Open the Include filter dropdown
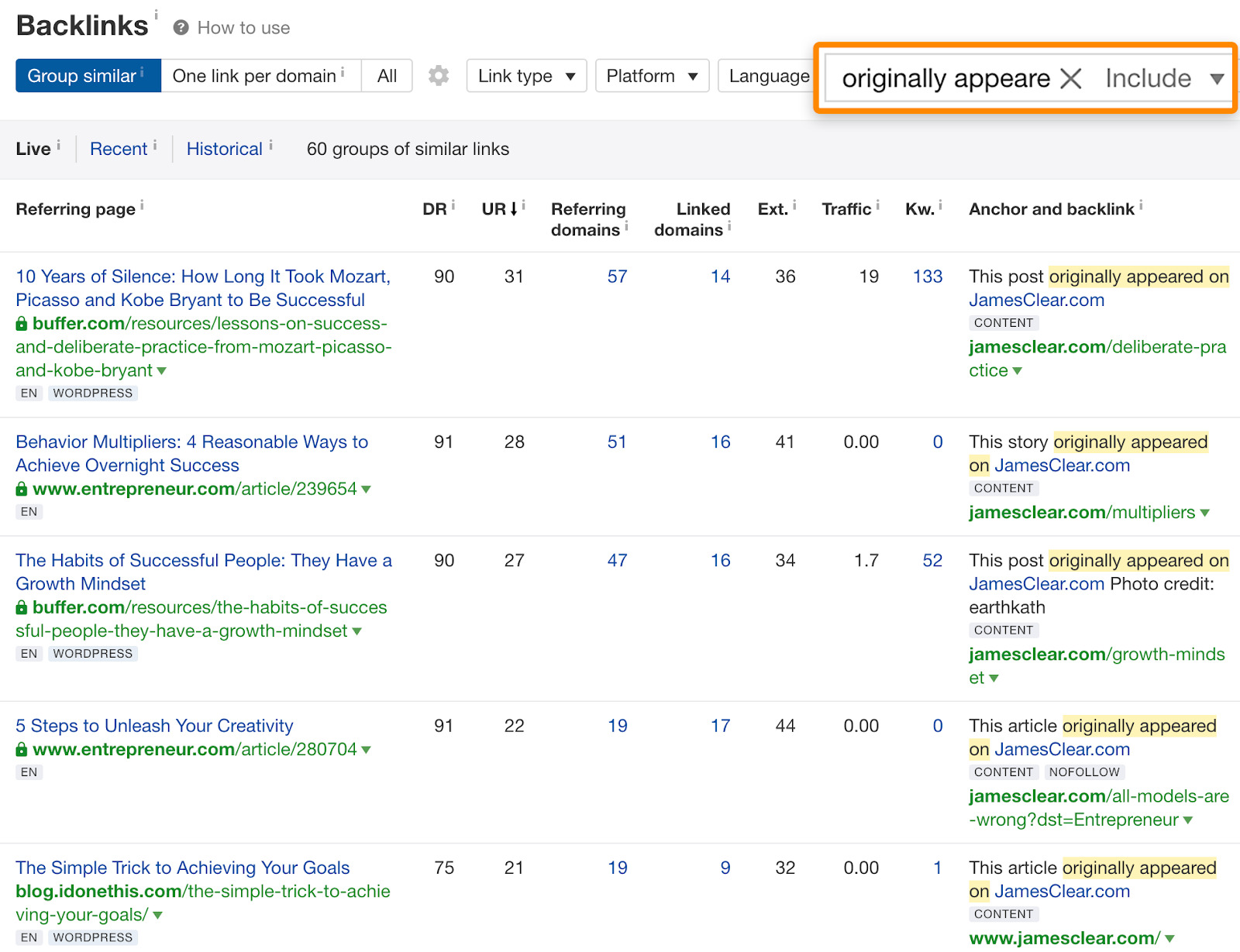The image size is (1240, 952). point(1161,77)
